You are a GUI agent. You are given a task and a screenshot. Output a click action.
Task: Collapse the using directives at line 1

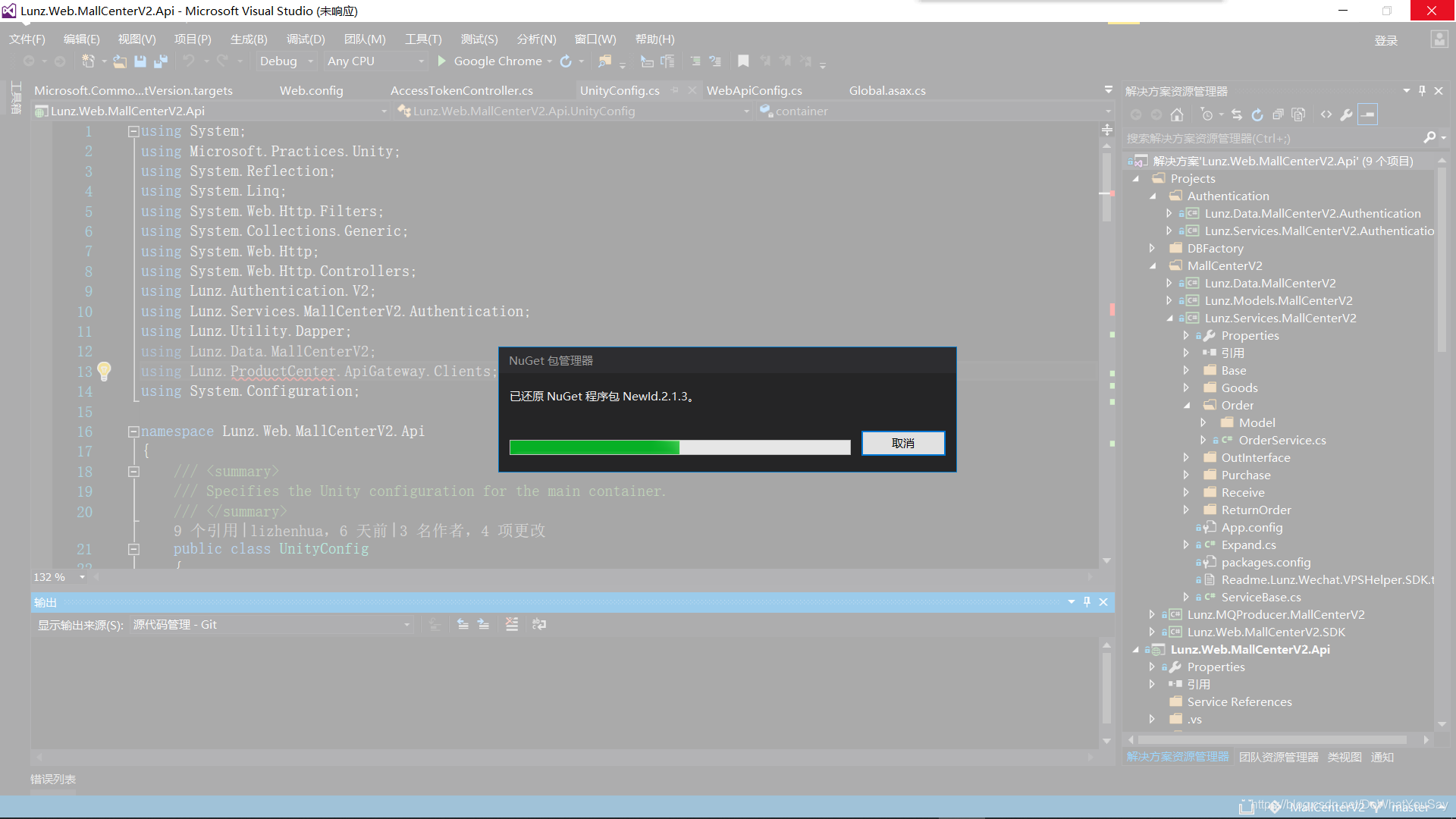(x=133, y=132)
